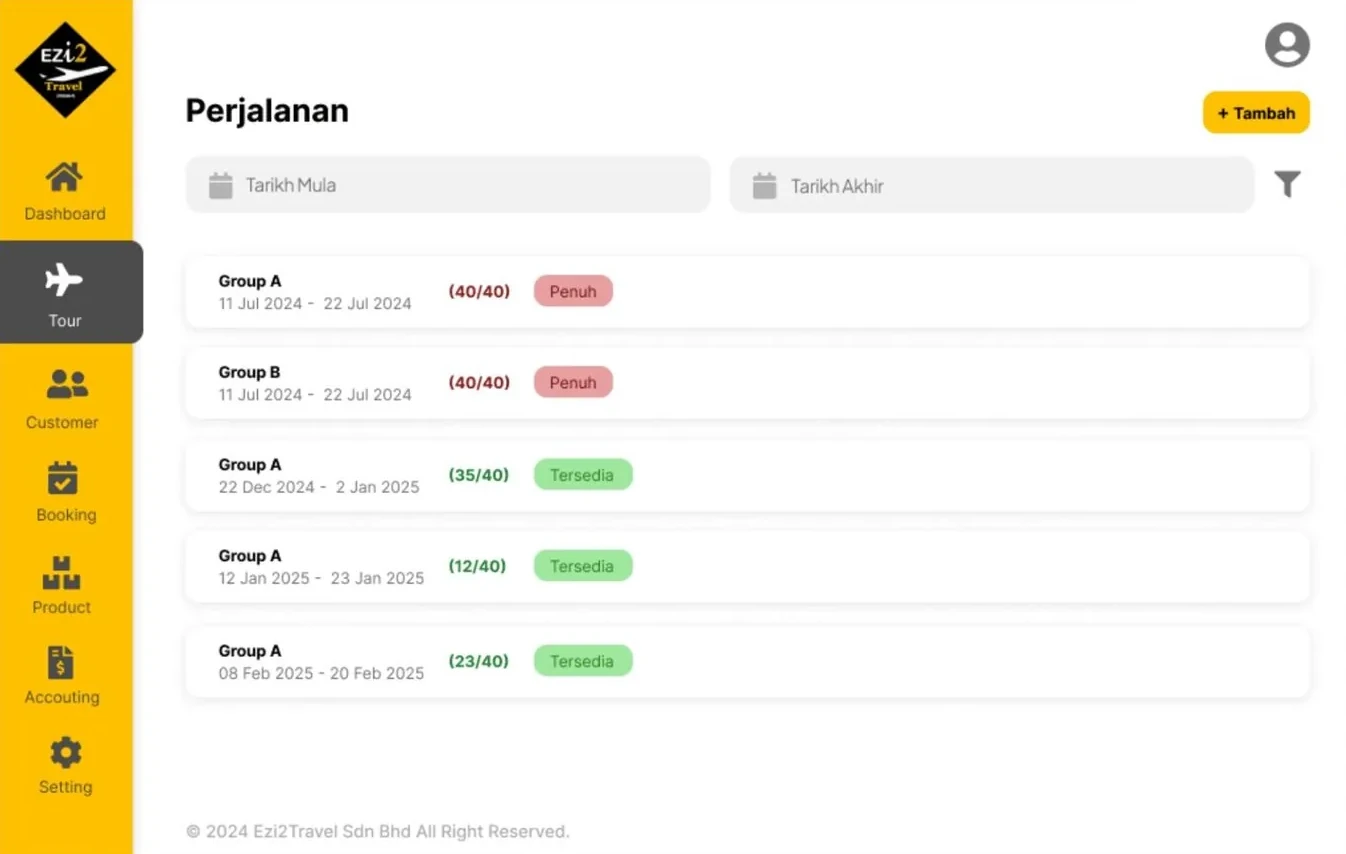Click Penuh badge on Group B row
1346x854 pixels.
[573, 382]
